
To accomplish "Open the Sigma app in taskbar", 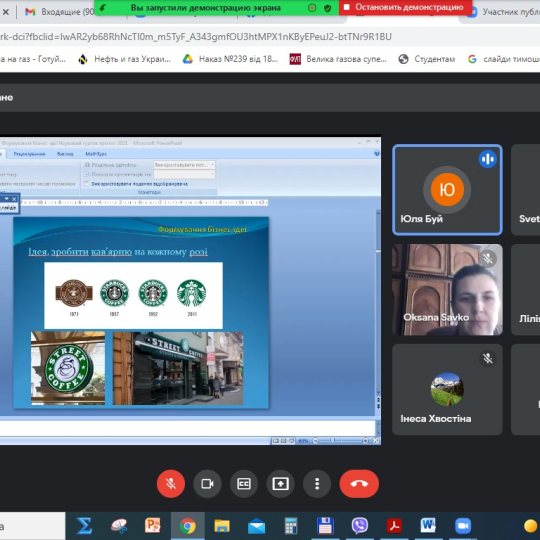I will pos(84,526).
